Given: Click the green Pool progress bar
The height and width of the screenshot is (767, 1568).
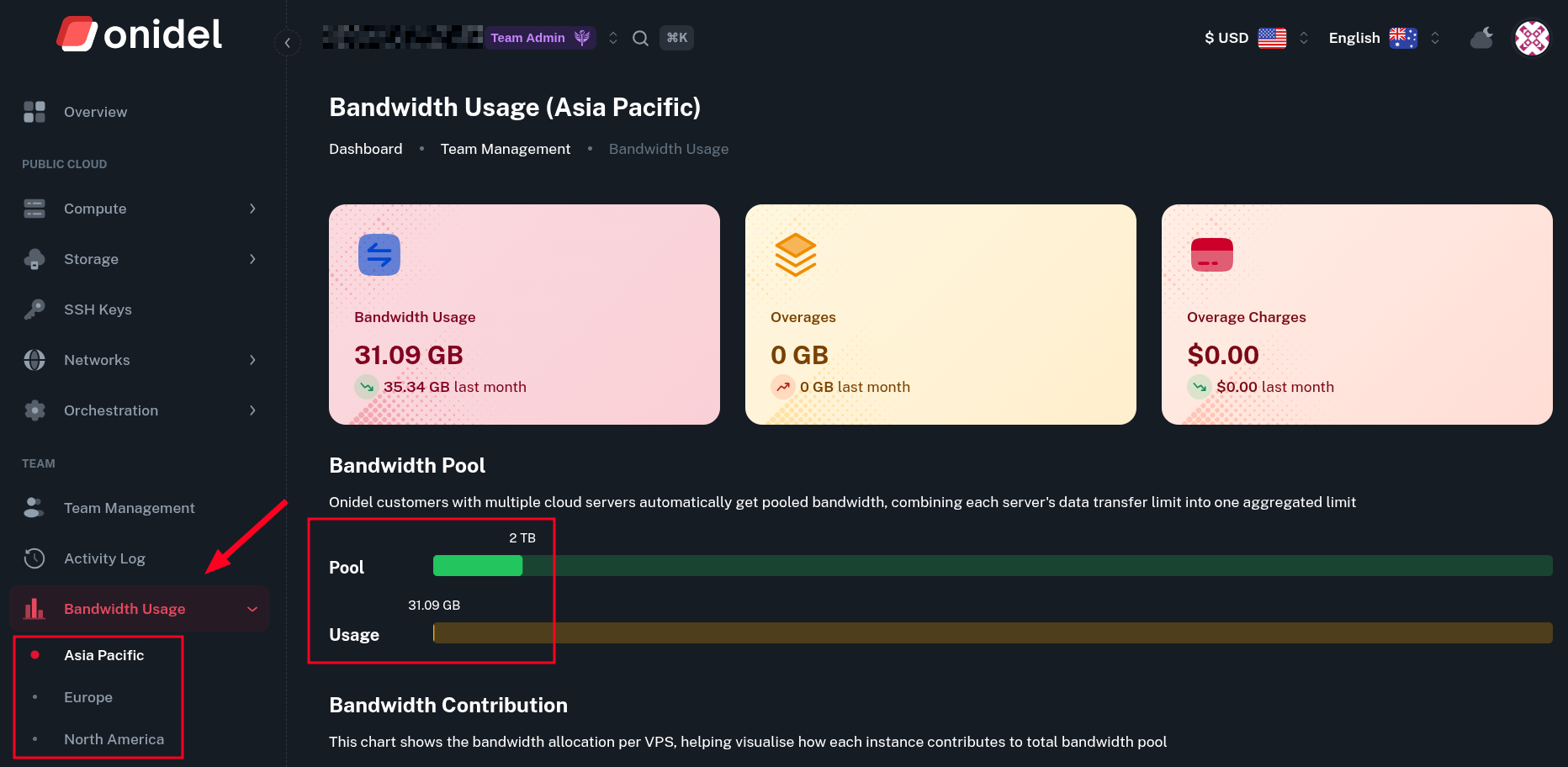Looking at the screenshot, I should [478, 566].
